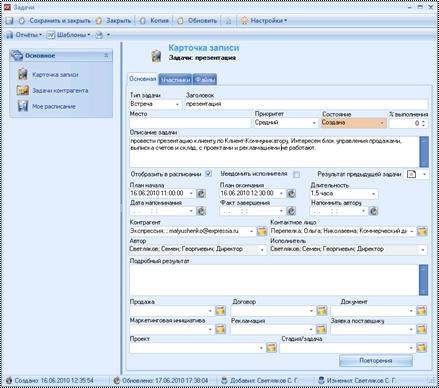Switch to the Файлы tab
The height and width of the screenshot is (388, 439).
(x=205, y=79)
